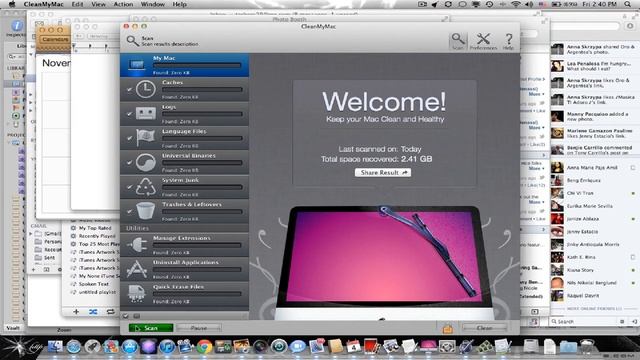Viewport: 640px width, 360px height.
Task: Click the green Scan button
Action: [151, 328]
